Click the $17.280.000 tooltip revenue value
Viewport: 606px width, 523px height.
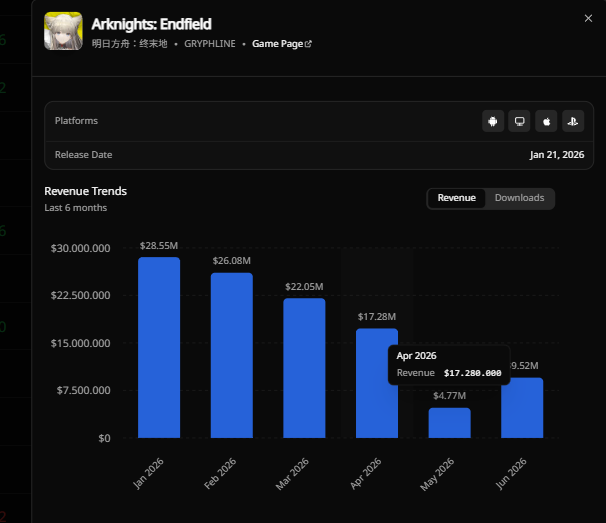pos(472,373)
